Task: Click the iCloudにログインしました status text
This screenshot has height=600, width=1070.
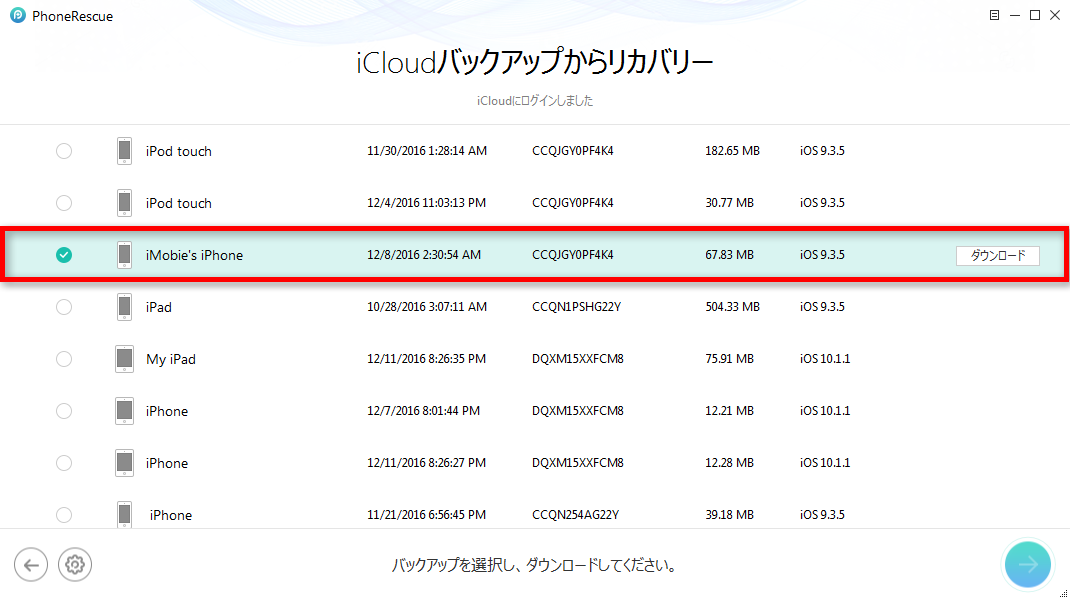Action: [535, 101]
